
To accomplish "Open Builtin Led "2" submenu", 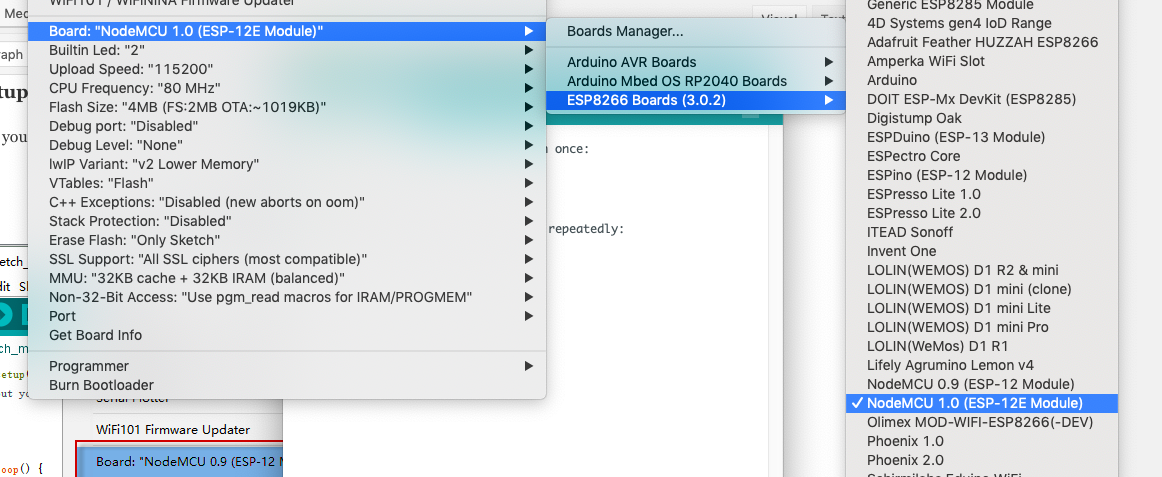I will [x=287, y=50].
